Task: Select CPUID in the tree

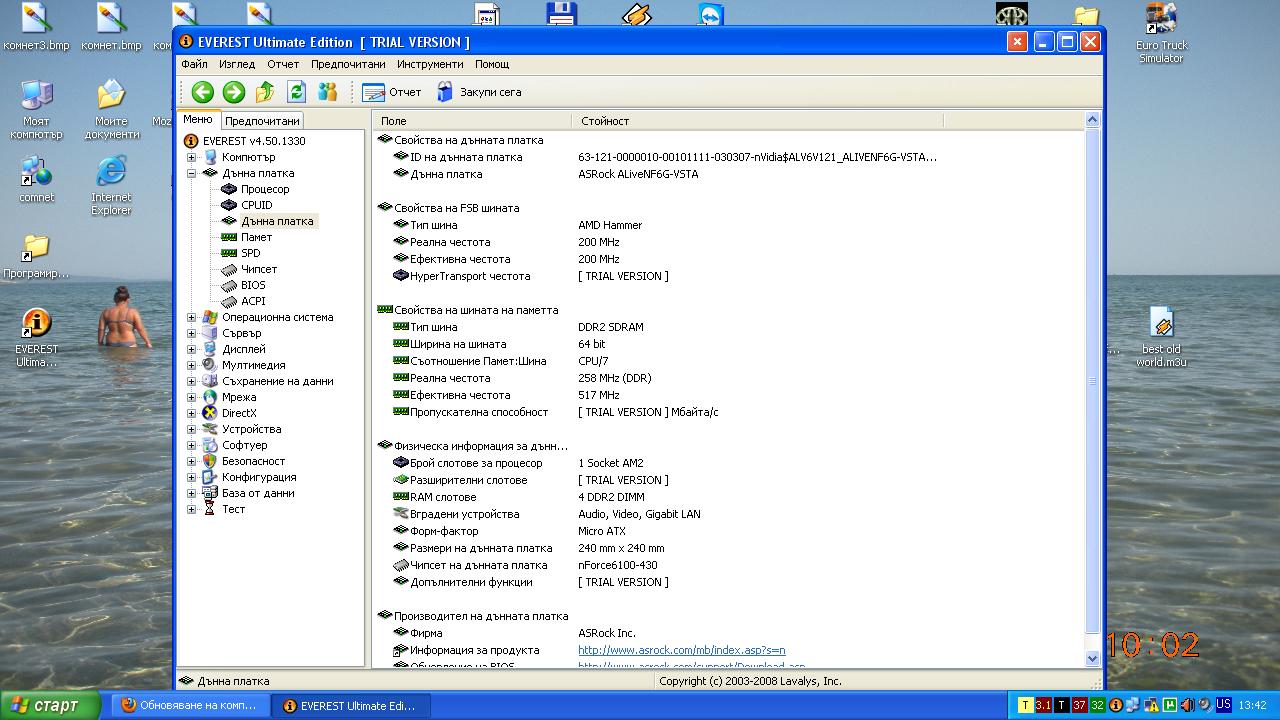Action: (x=256, y=205)
